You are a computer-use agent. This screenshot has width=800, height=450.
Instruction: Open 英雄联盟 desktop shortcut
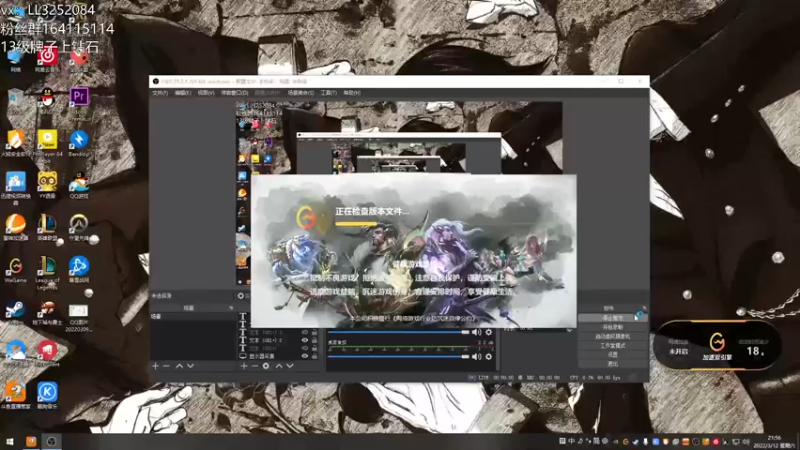(47, 224)
